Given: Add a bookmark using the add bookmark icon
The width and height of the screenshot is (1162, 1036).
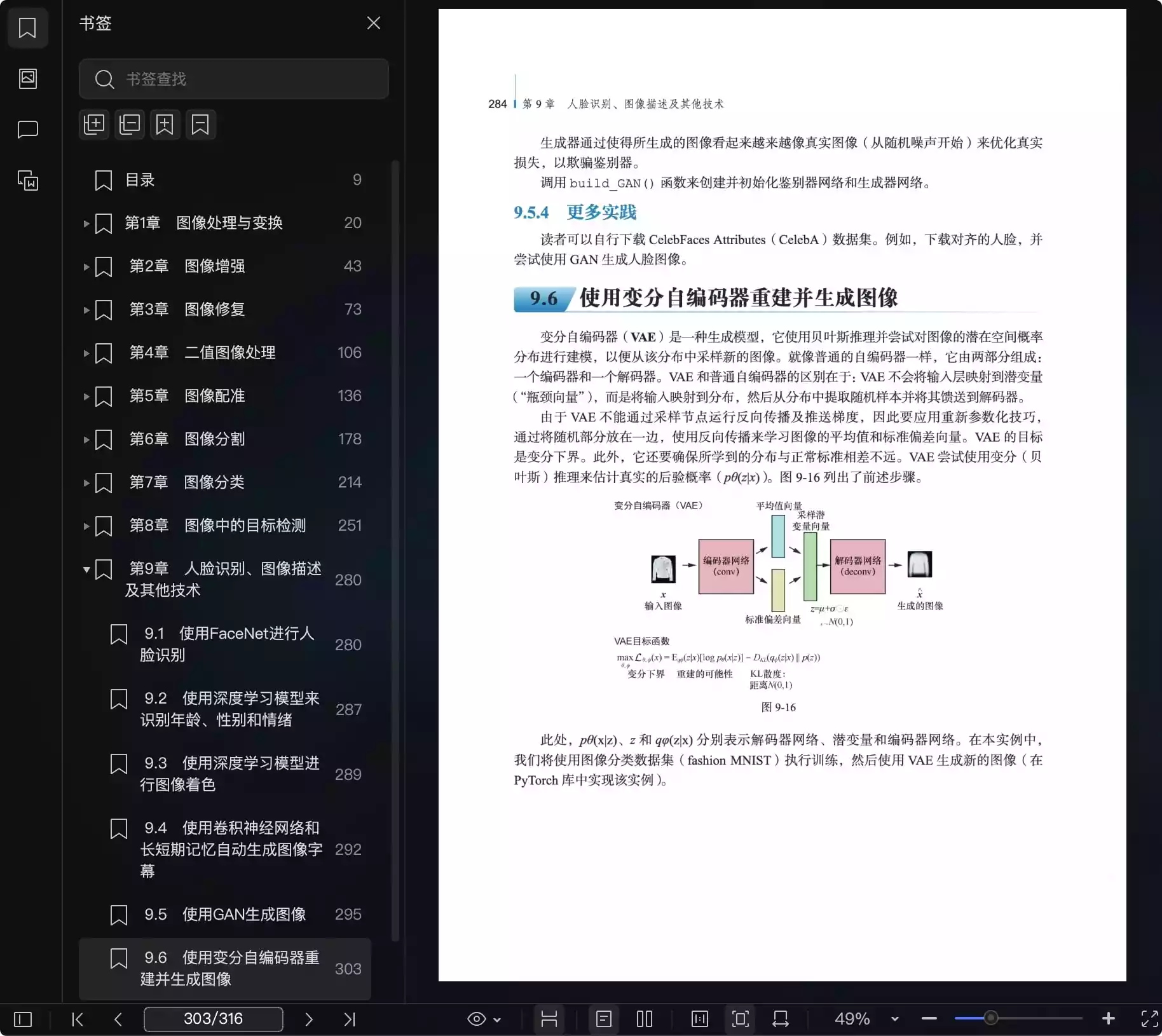Looking at the screenshot, I should (165, 125).
